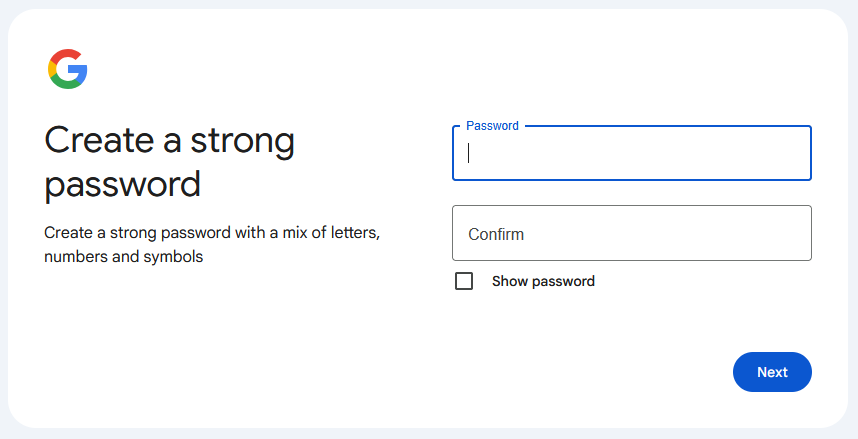Viewport: 858px width, 439px height.
Task: Click the 'Show password' label text
Action: tap(543, 281)
